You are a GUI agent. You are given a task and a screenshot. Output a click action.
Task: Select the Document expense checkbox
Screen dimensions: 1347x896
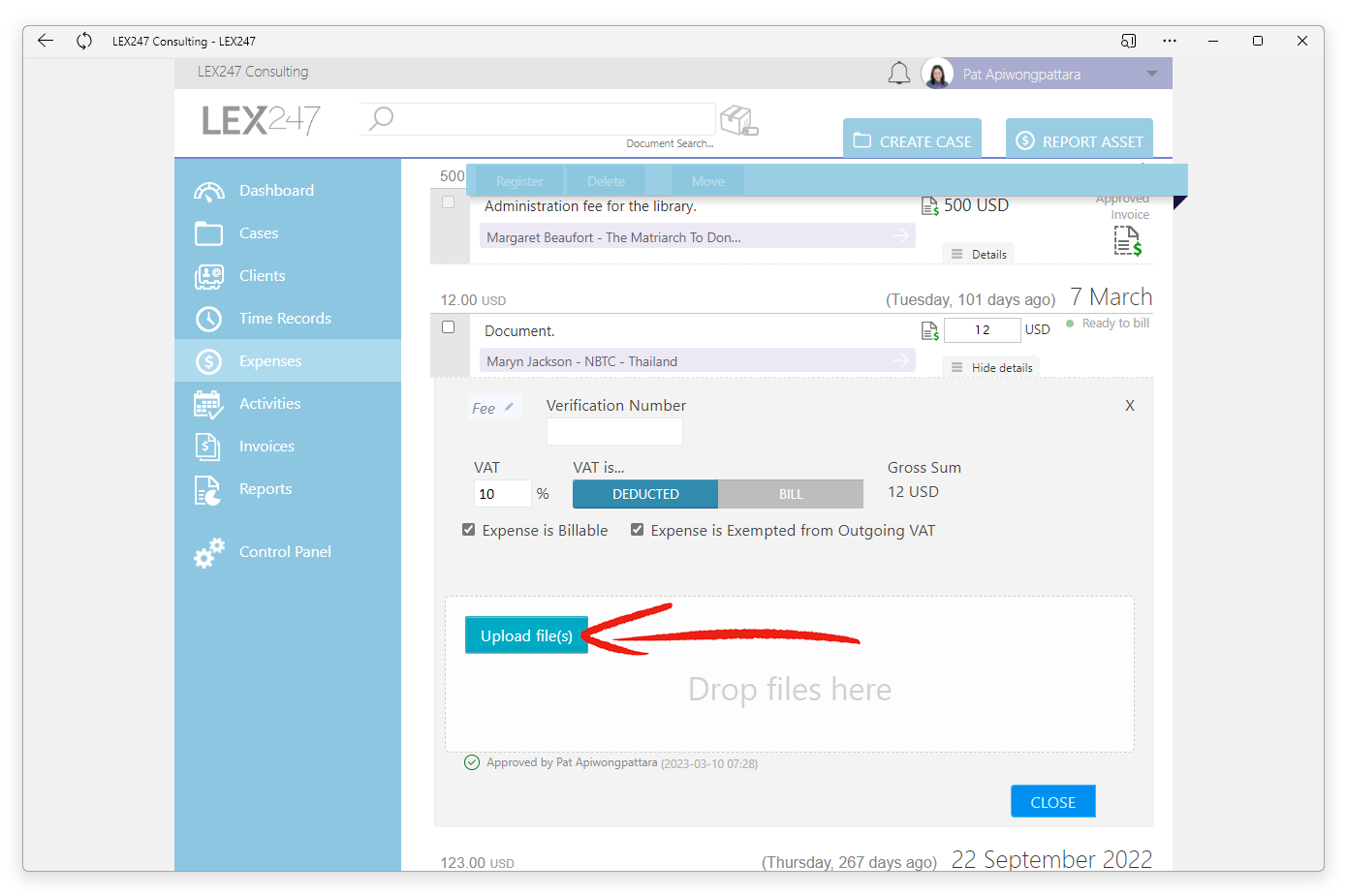(448, 327)
